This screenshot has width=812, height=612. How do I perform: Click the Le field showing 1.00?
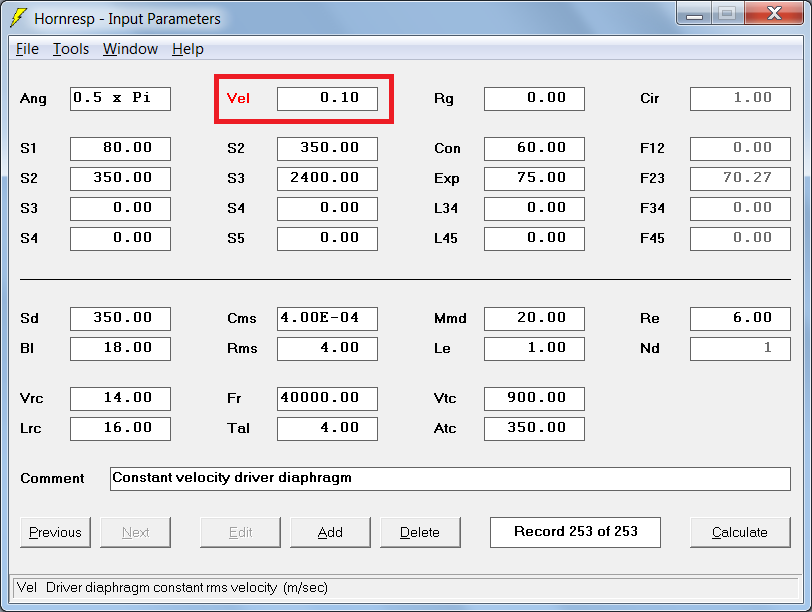534,348
